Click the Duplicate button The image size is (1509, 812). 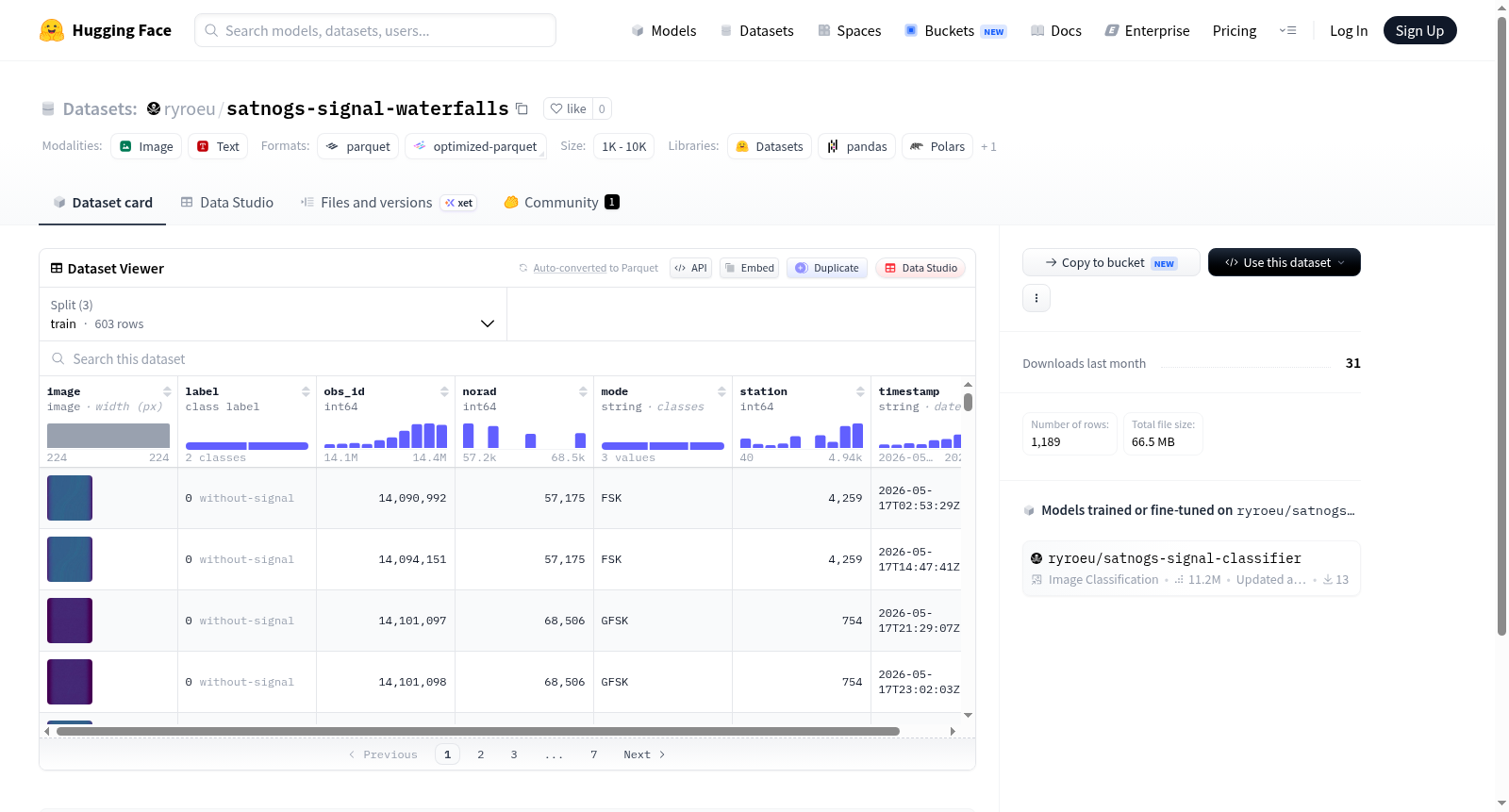click(827, 268)
